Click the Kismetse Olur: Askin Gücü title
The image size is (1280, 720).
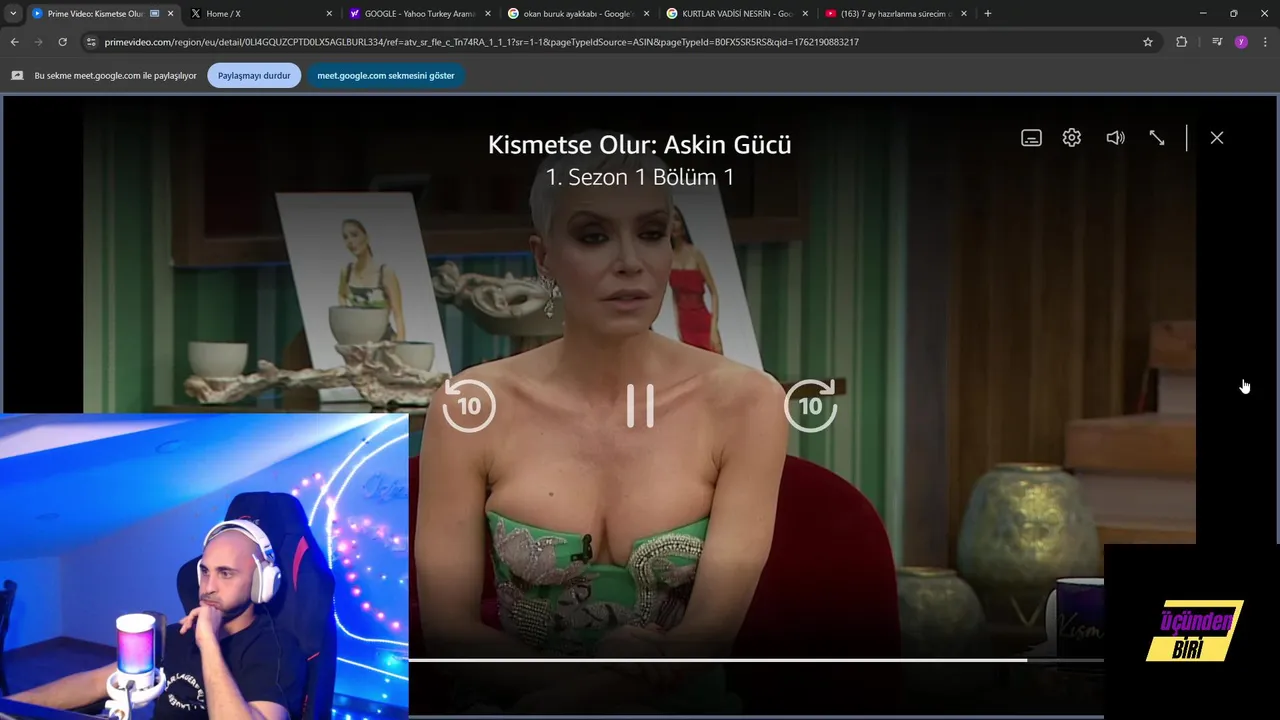(640, 145)
